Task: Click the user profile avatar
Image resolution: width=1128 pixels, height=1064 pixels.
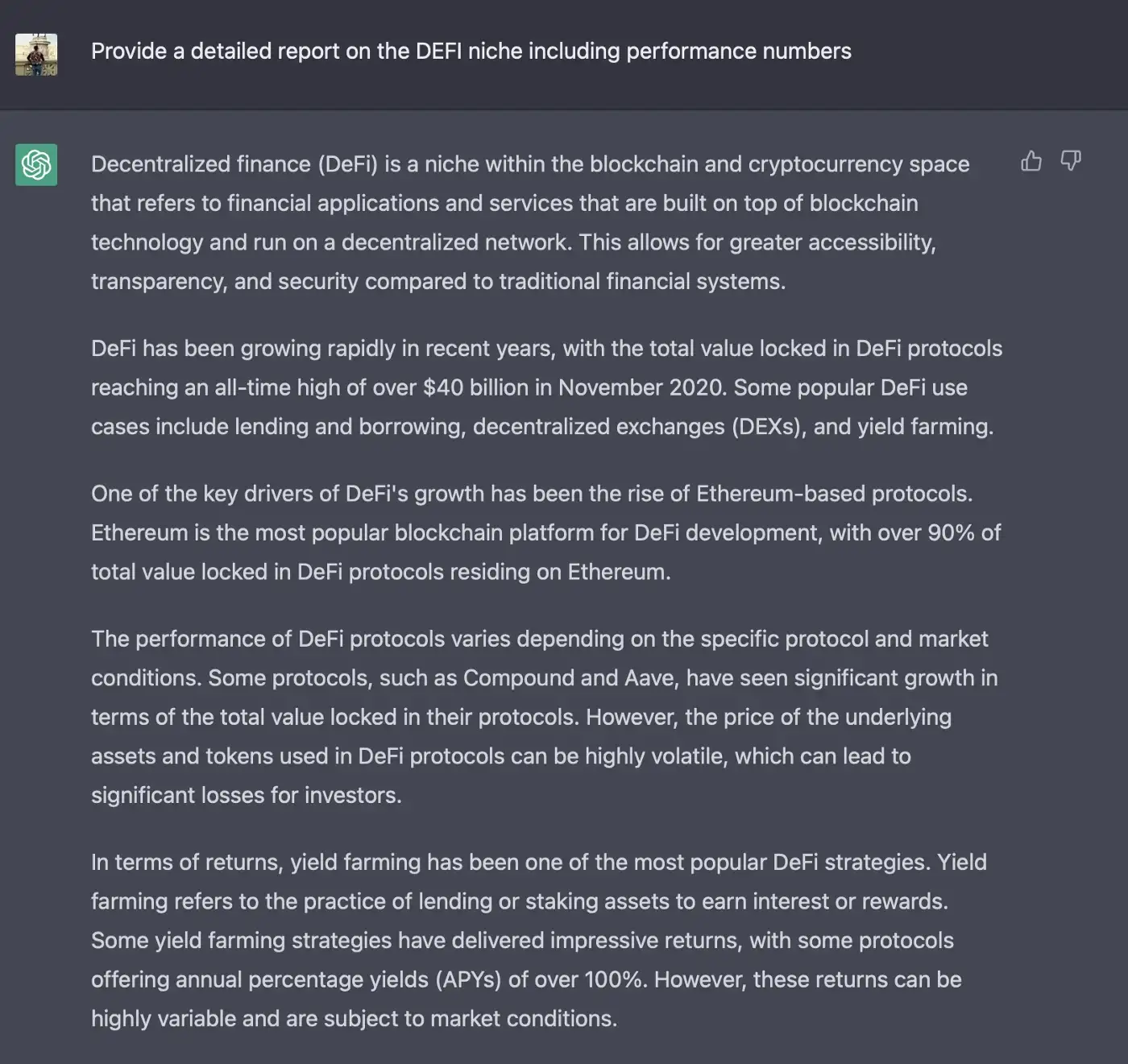Action: (36, 55)
